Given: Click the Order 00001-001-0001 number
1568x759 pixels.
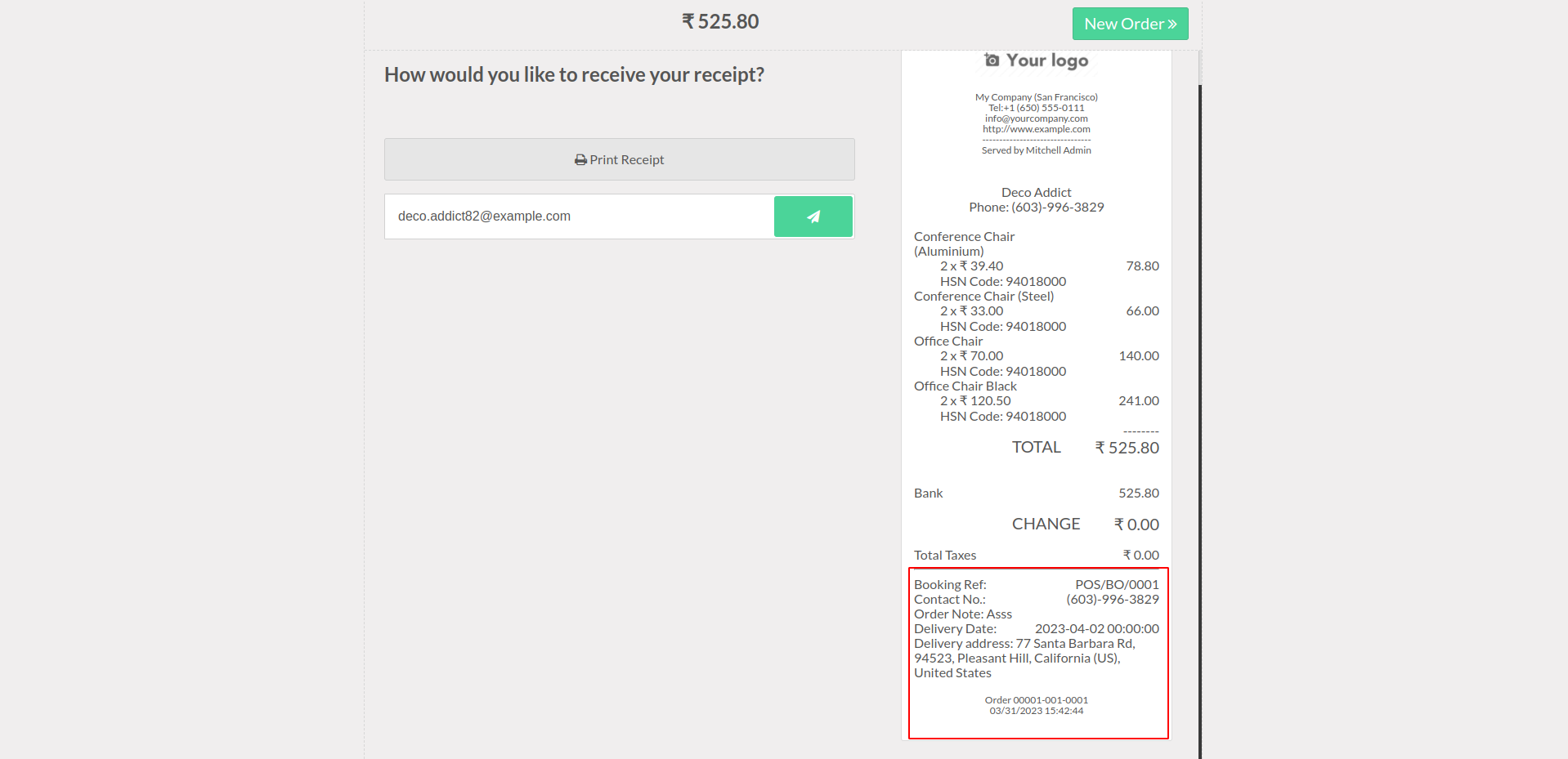Looking at the screenshot, I should click(1036, 700).
